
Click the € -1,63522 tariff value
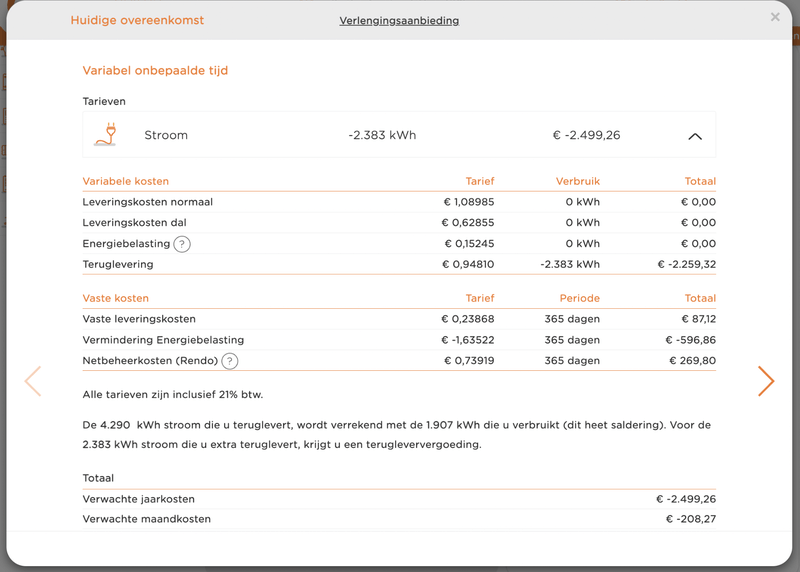point(468,340)
